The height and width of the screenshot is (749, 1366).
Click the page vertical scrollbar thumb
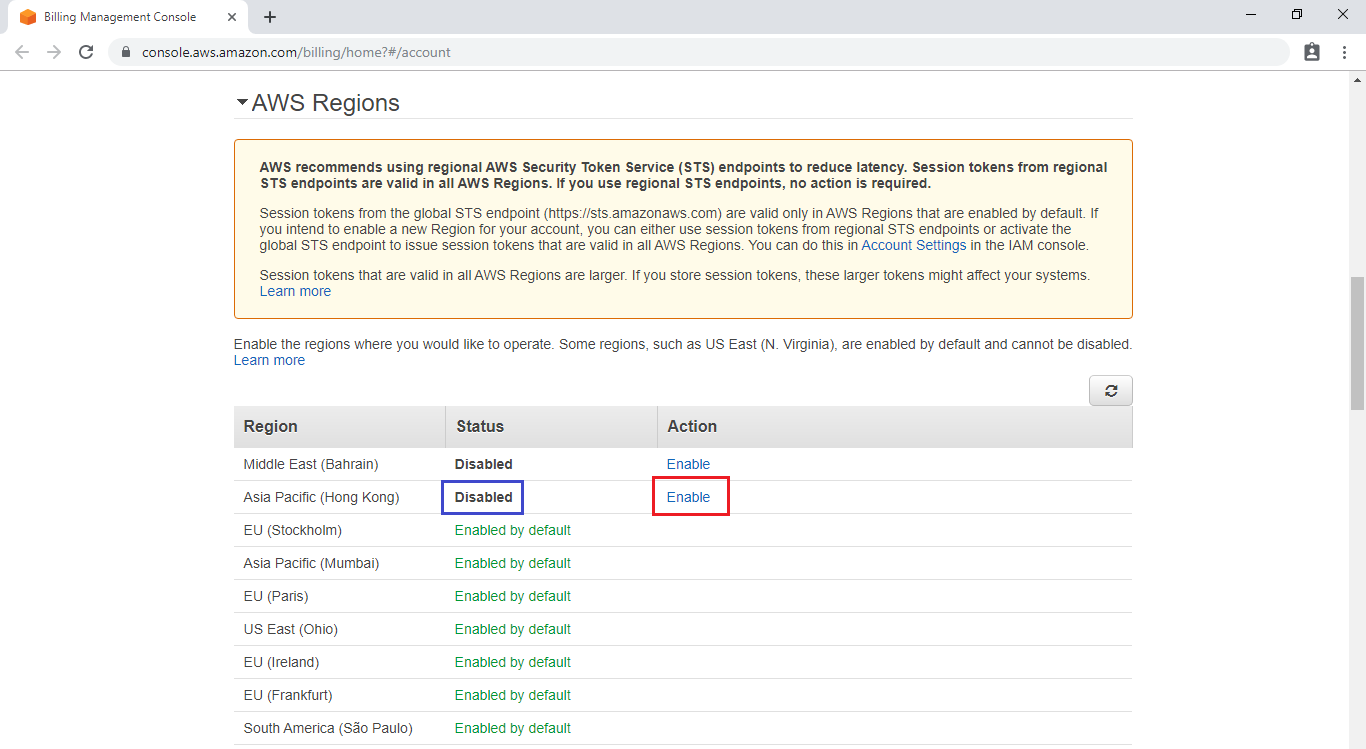[1357, 343]
